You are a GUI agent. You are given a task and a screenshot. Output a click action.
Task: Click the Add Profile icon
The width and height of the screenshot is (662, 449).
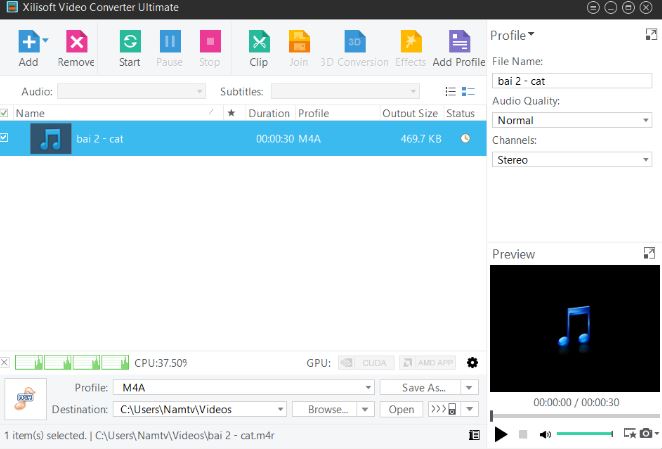459,41
